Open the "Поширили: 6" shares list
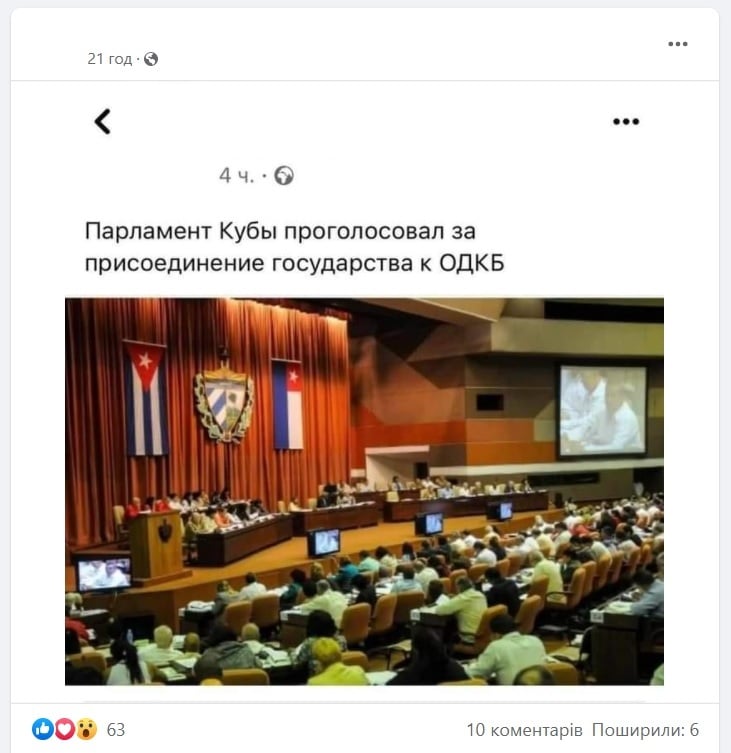 coord(645,730)
